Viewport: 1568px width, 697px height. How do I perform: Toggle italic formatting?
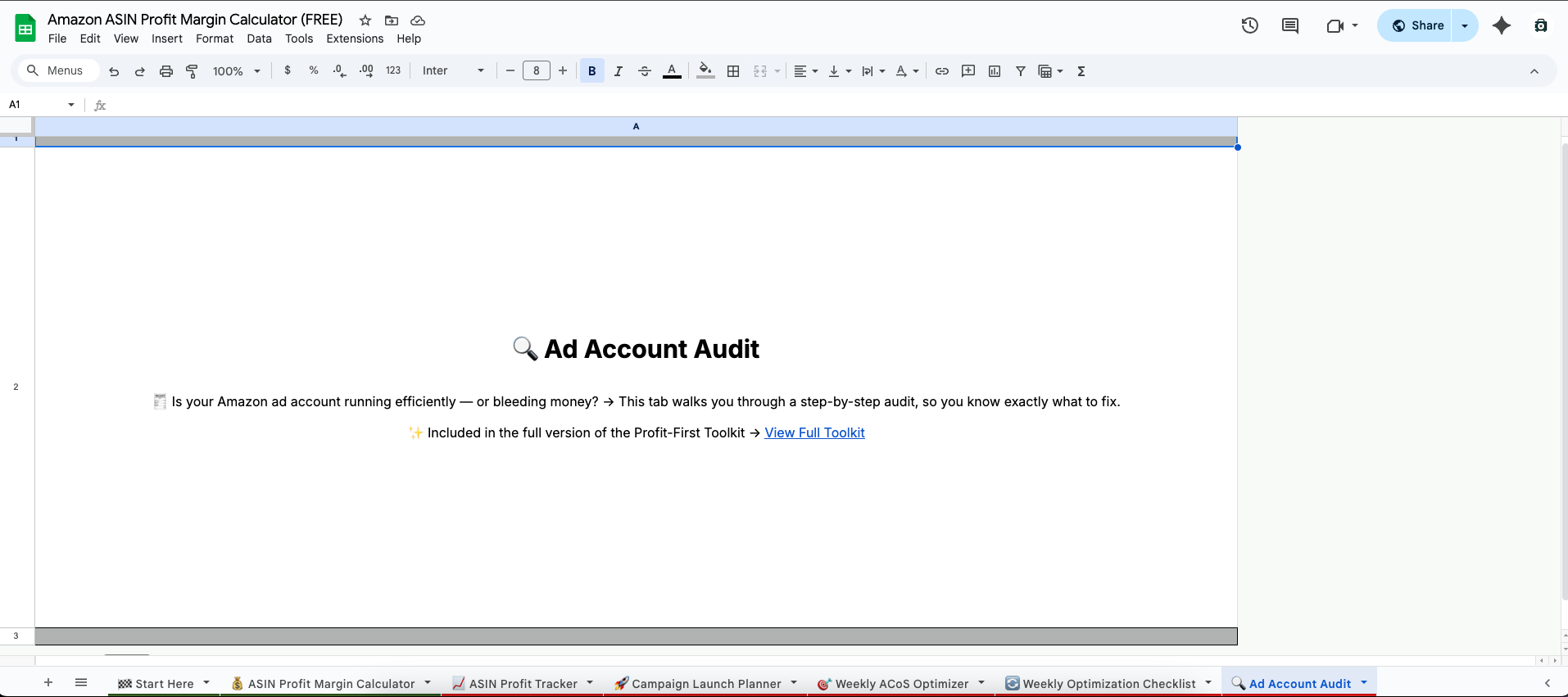click(619, 71)
